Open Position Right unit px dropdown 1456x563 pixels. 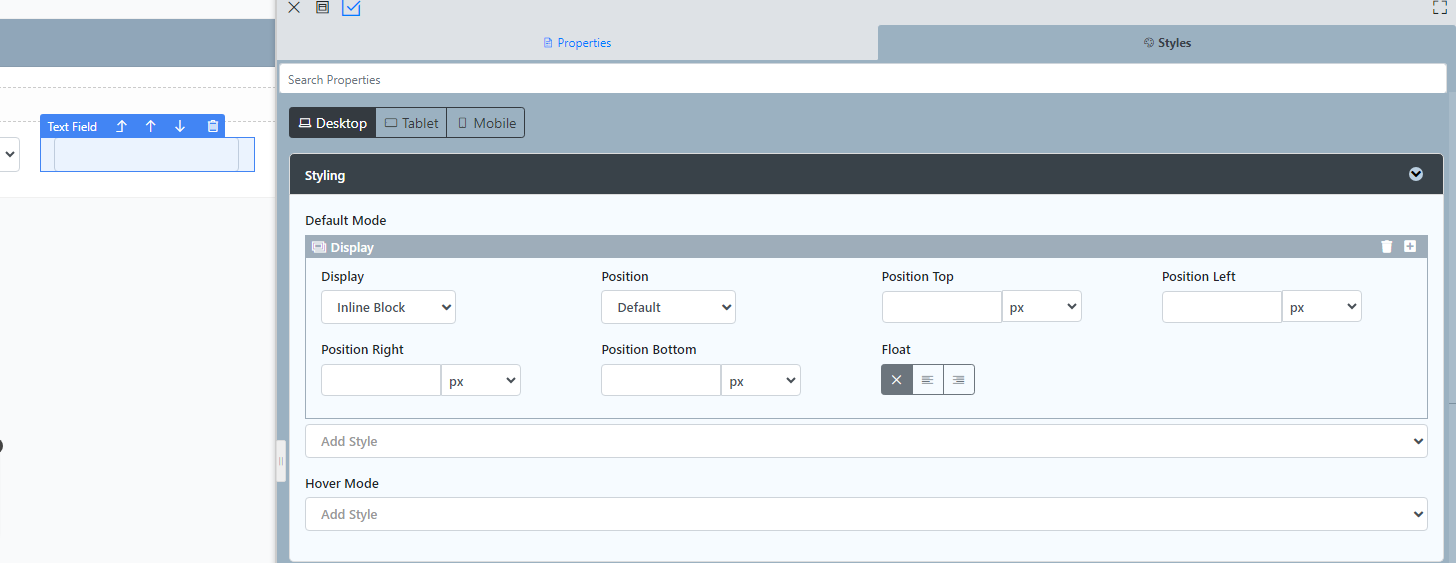click(x=481, y=380)
